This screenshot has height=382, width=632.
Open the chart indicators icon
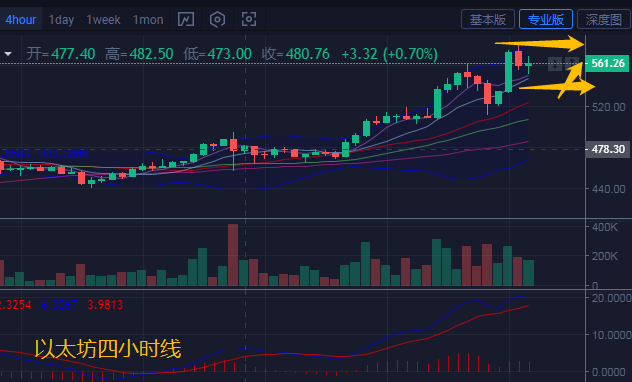(x=186, y=19)
